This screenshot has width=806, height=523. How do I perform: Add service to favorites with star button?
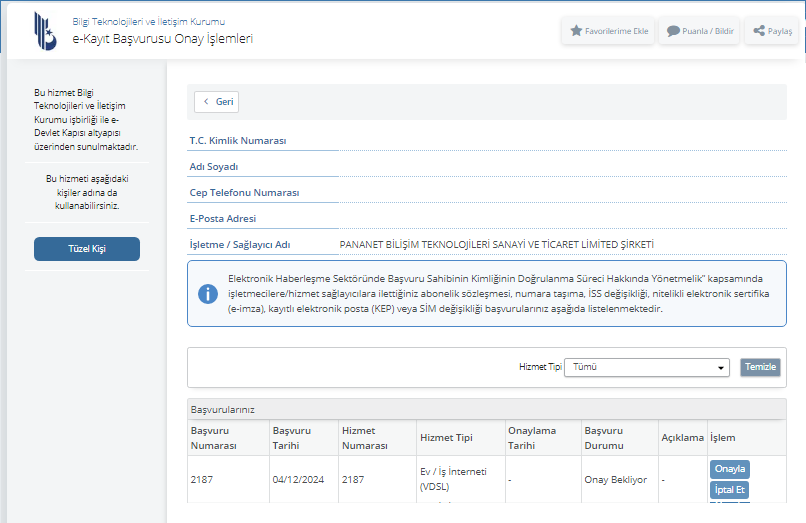point(609,31)
